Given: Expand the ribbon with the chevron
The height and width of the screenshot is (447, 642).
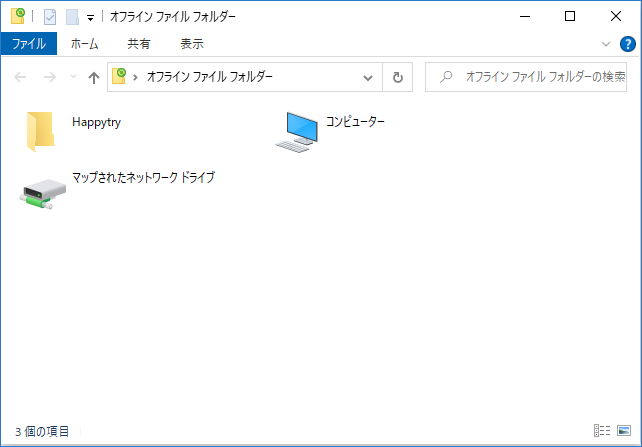Looking at the screenshot, I should point(606,44).
